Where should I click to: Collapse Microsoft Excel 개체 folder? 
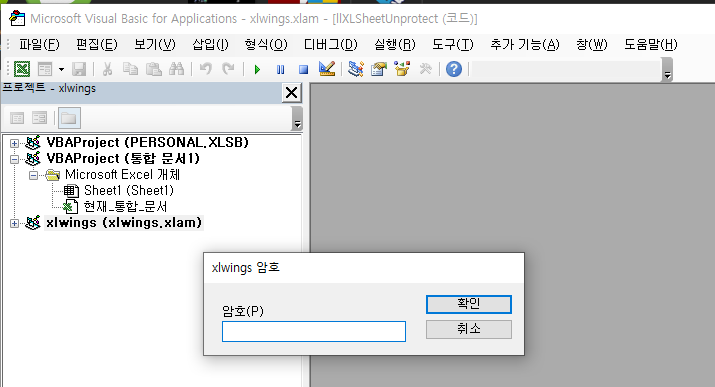click(33, 175)
